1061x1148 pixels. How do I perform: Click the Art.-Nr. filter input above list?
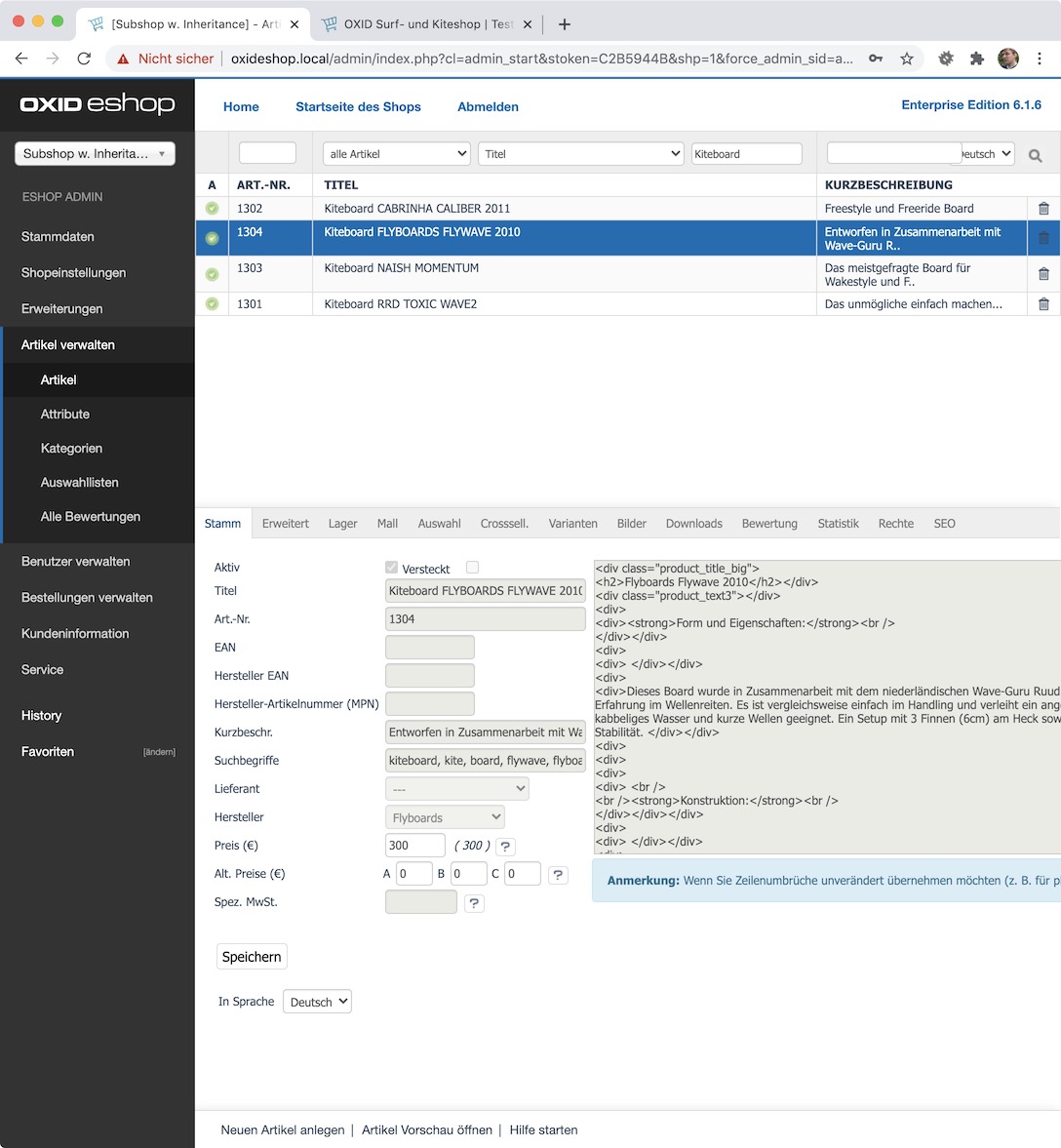click(x=267, y=153)
